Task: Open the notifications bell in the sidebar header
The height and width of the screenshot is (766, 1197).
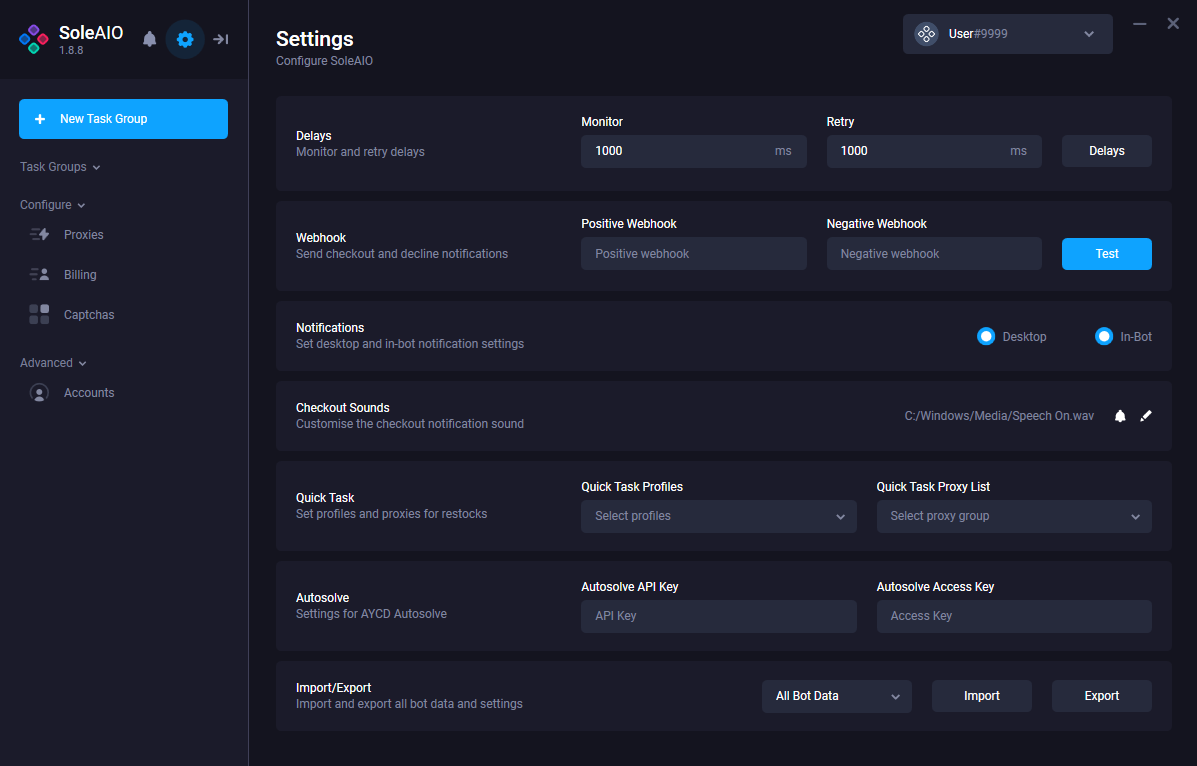Action: [150, 39]
